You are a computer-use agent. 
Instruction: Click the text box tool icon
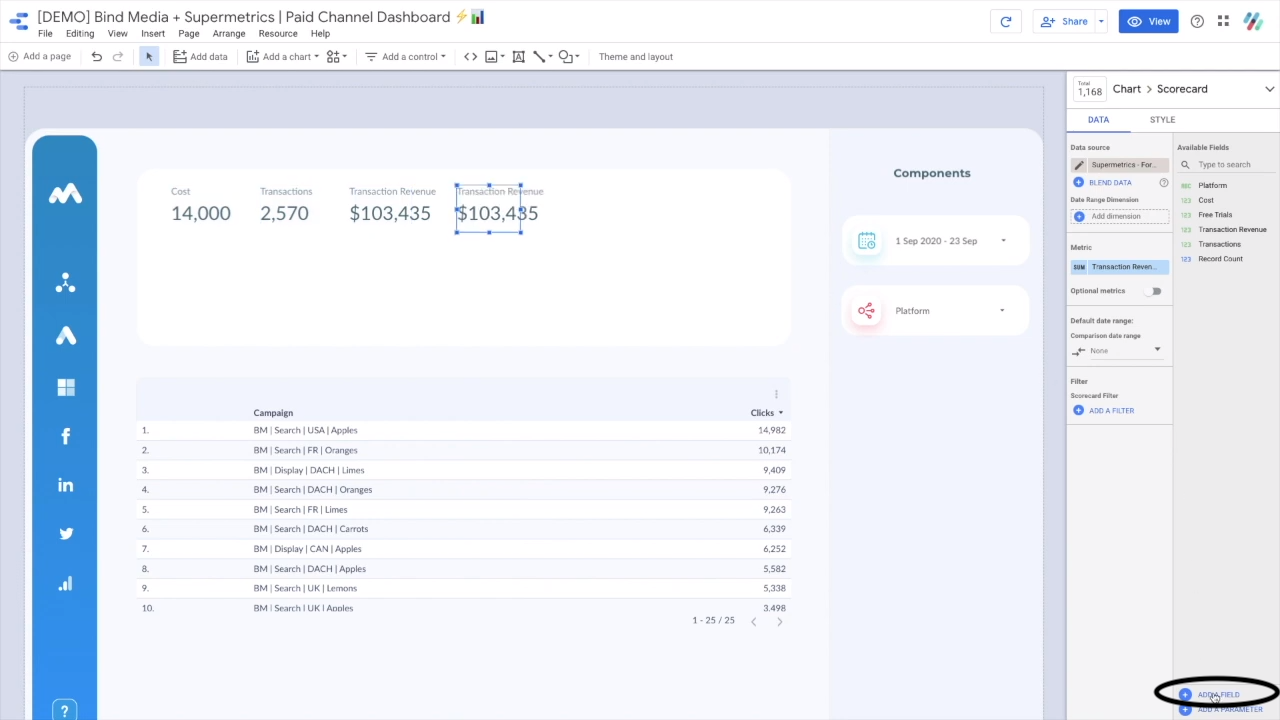tap(518, 57)
